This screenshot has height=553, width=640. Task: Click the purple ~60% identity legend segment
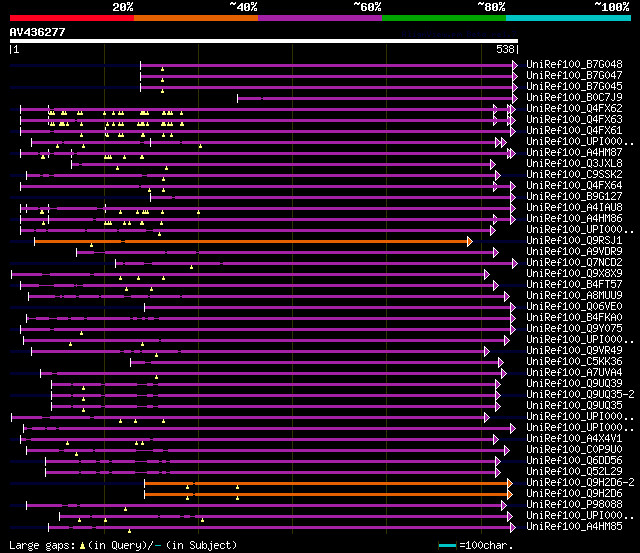[x=320, y=18]
